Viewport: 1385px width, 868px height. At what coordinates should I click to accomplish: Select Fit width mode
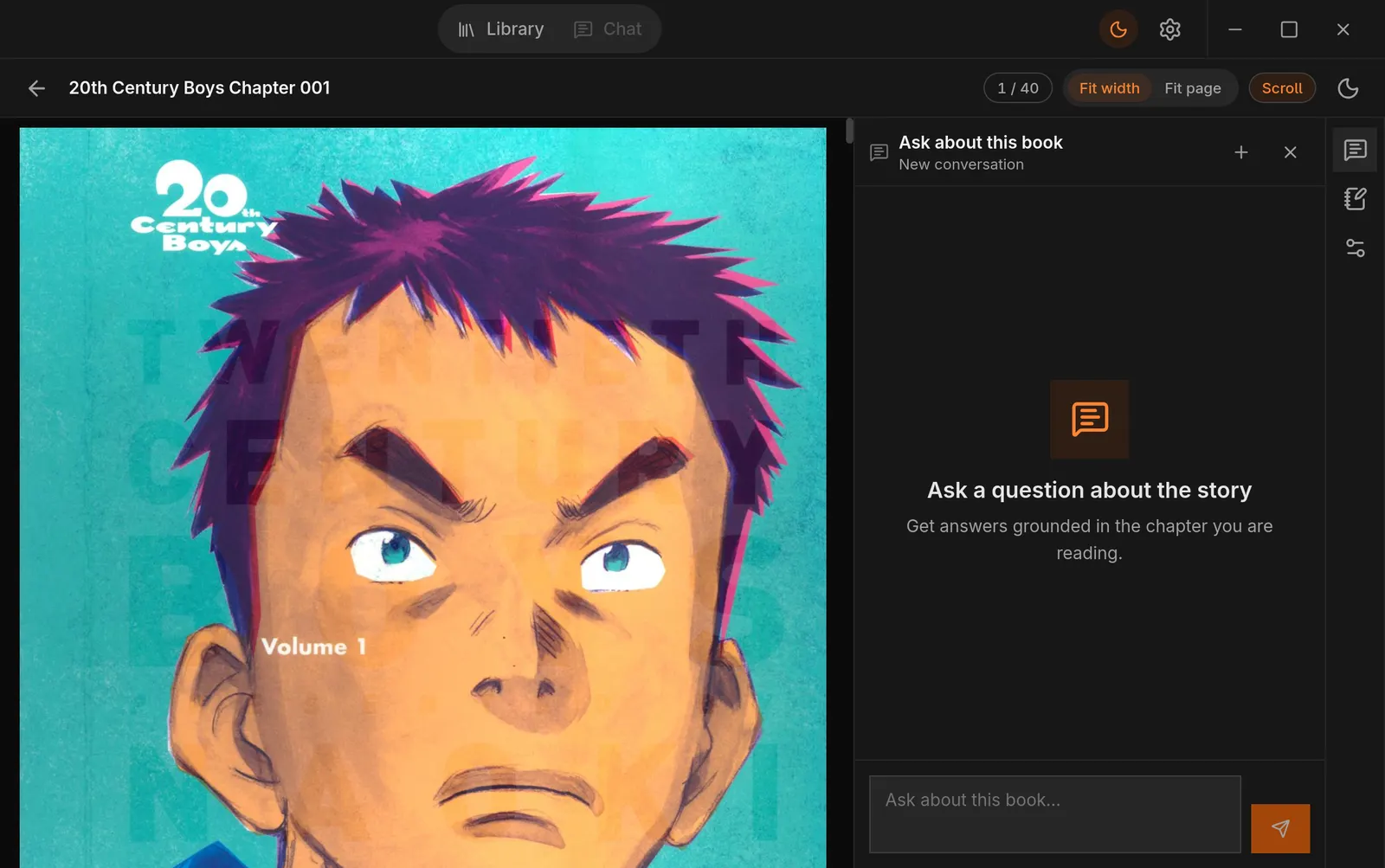pos(1109,88)
